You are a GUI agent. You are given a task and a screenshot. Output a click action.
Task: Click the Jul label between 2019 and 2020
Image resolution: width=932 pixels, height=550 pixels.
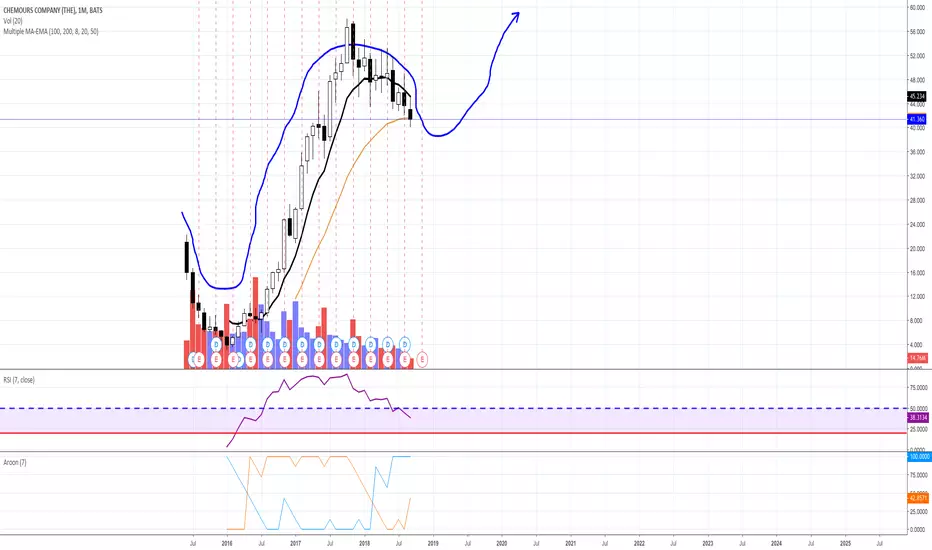click(467, 543)
